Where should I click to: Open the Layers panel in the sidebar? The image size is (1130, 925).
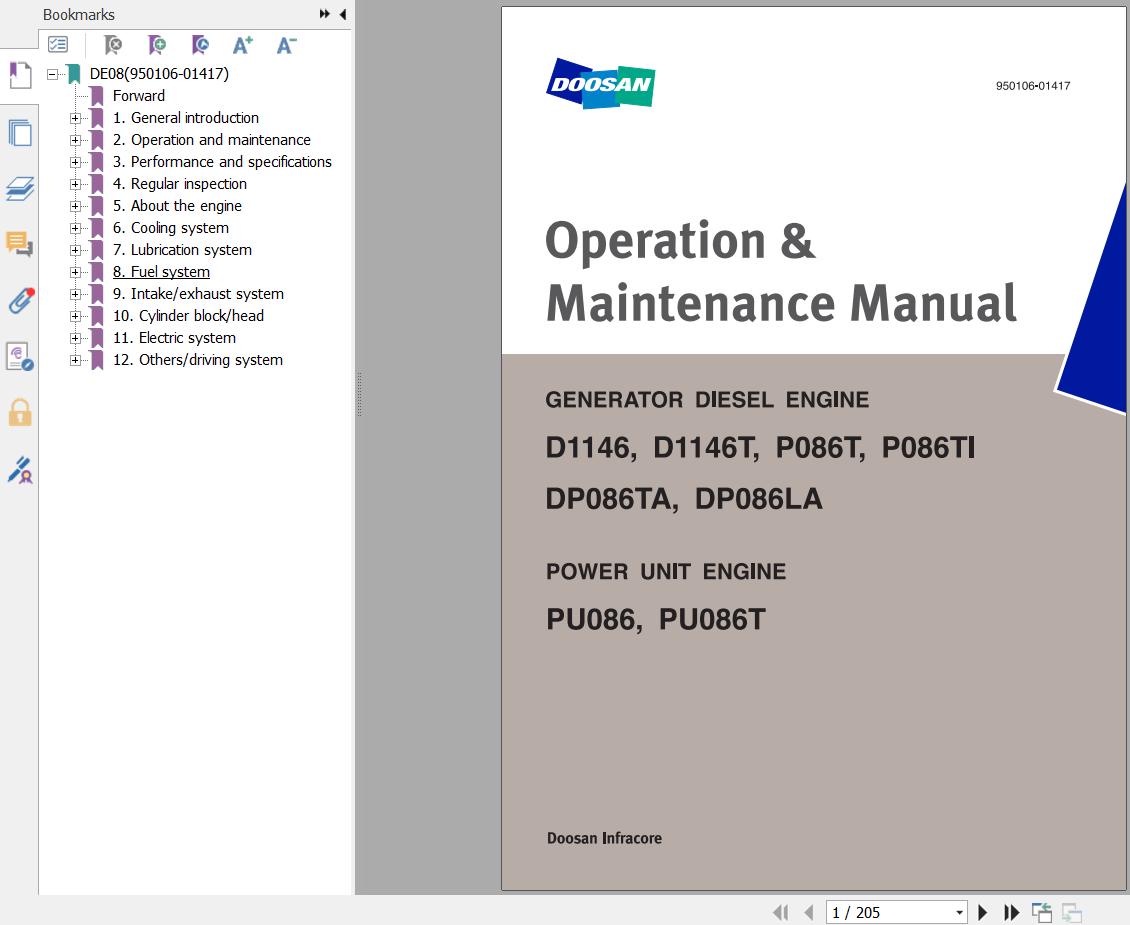pos(20,190)
